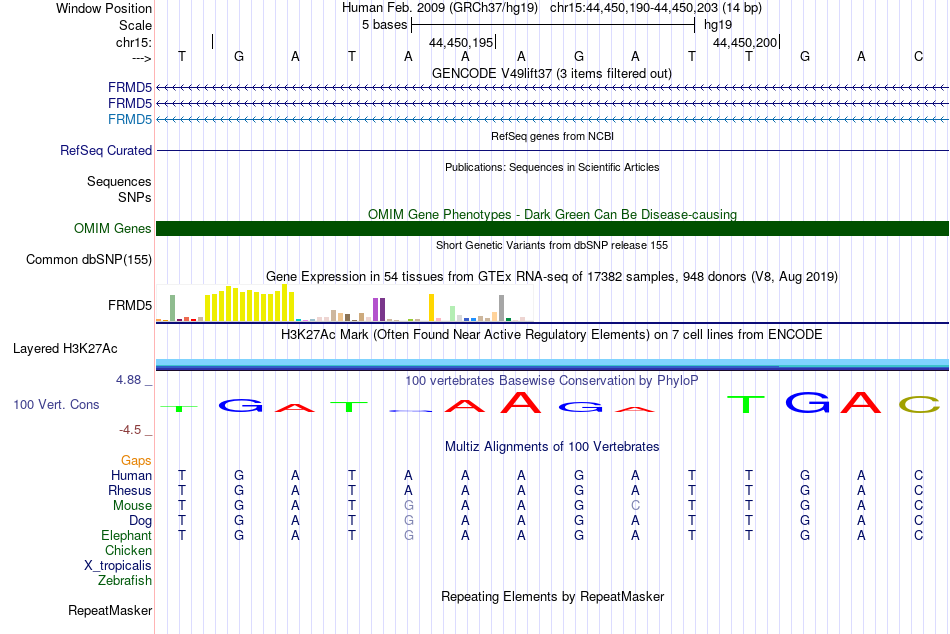Viewport: 950px width, 634px height.
Task: Open the Layered H3K27Ac track settings label
Action: [x=65, y=349]
